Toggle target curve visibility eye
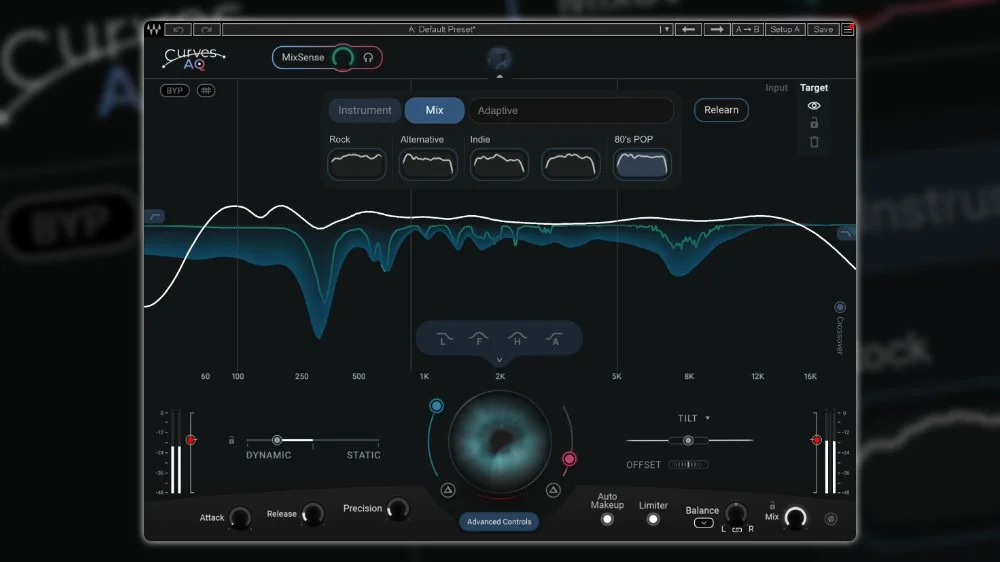The width and height of the screenshot is (1000, 562). pos(814,106)
